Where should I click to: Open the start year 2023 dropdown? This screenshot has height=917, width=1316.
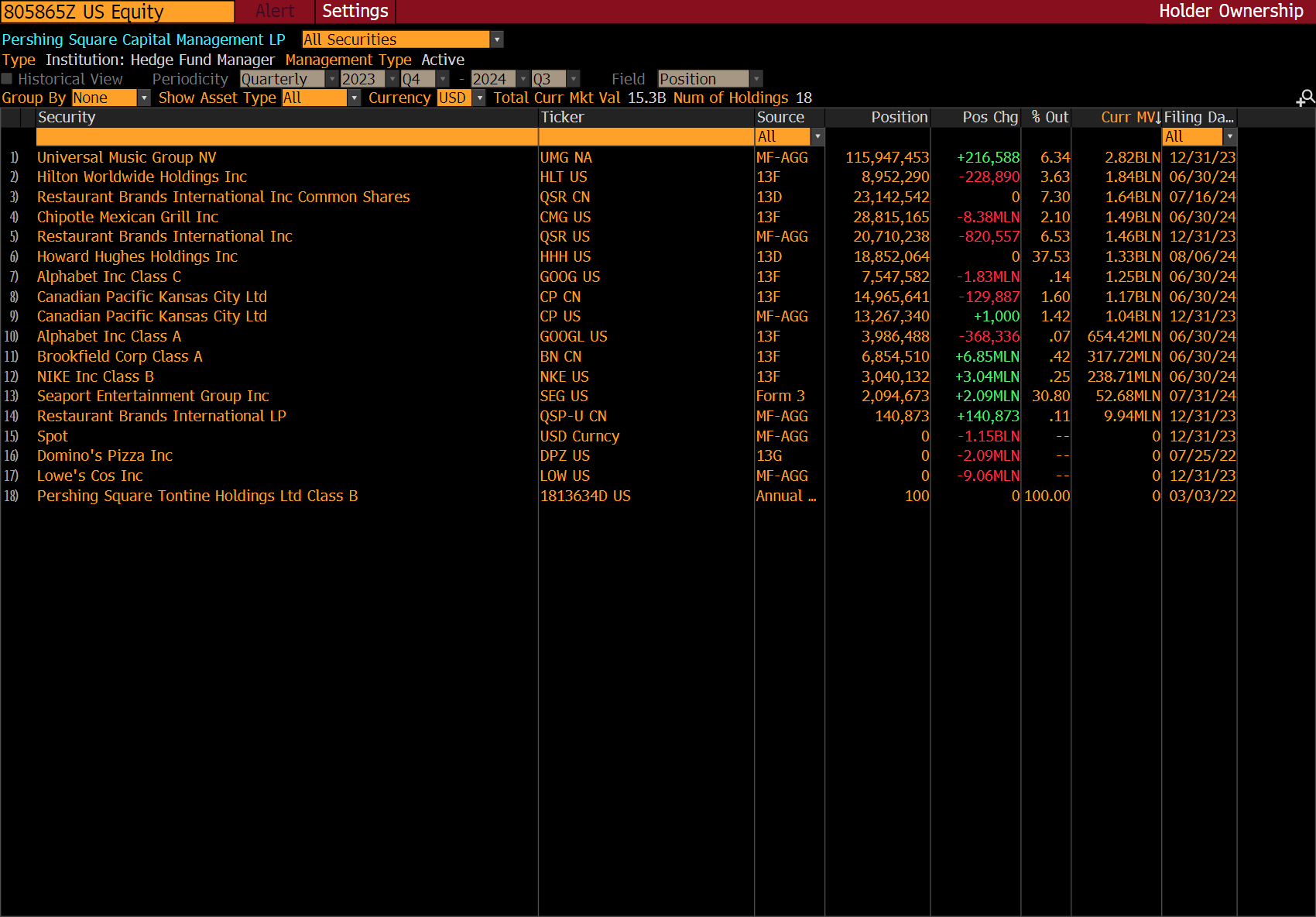(x=369, y=79)
